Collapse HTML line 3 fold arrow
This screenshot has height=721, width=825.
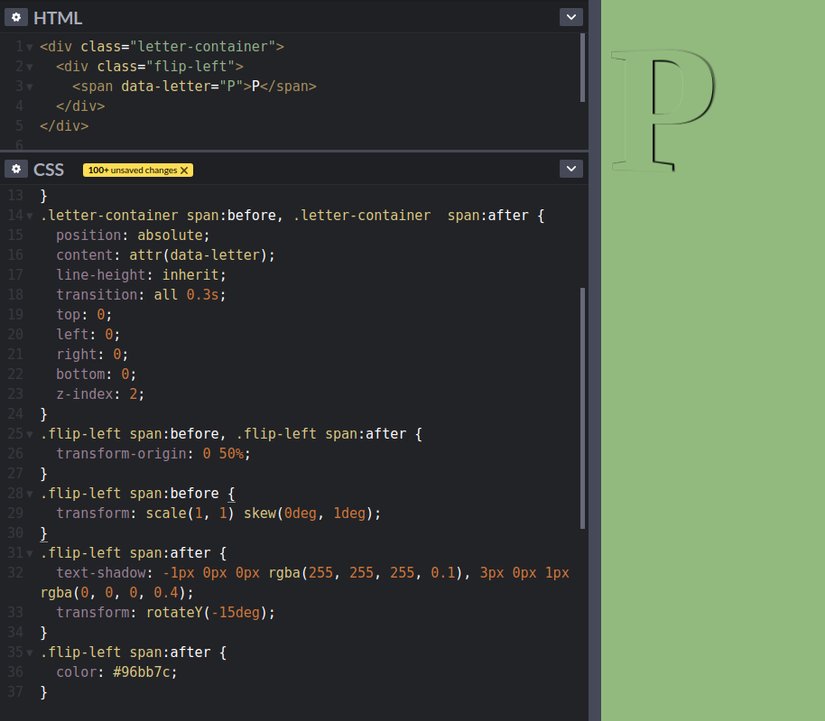click(x=30, y=87)
